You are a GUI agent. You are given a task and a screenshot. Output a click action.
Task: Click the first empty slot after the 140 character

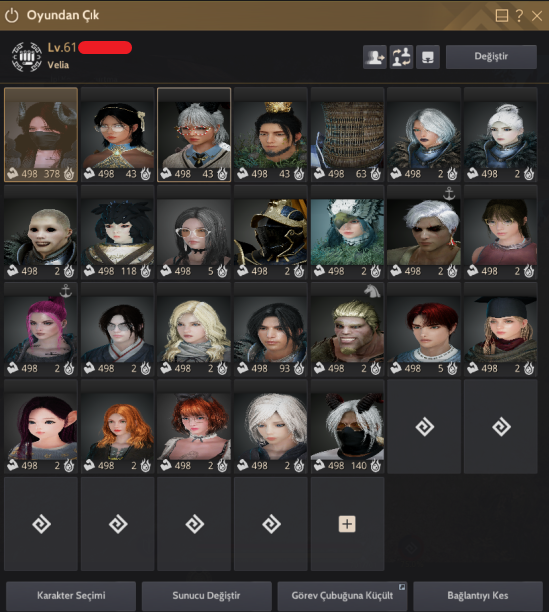[x=424, y=427]
